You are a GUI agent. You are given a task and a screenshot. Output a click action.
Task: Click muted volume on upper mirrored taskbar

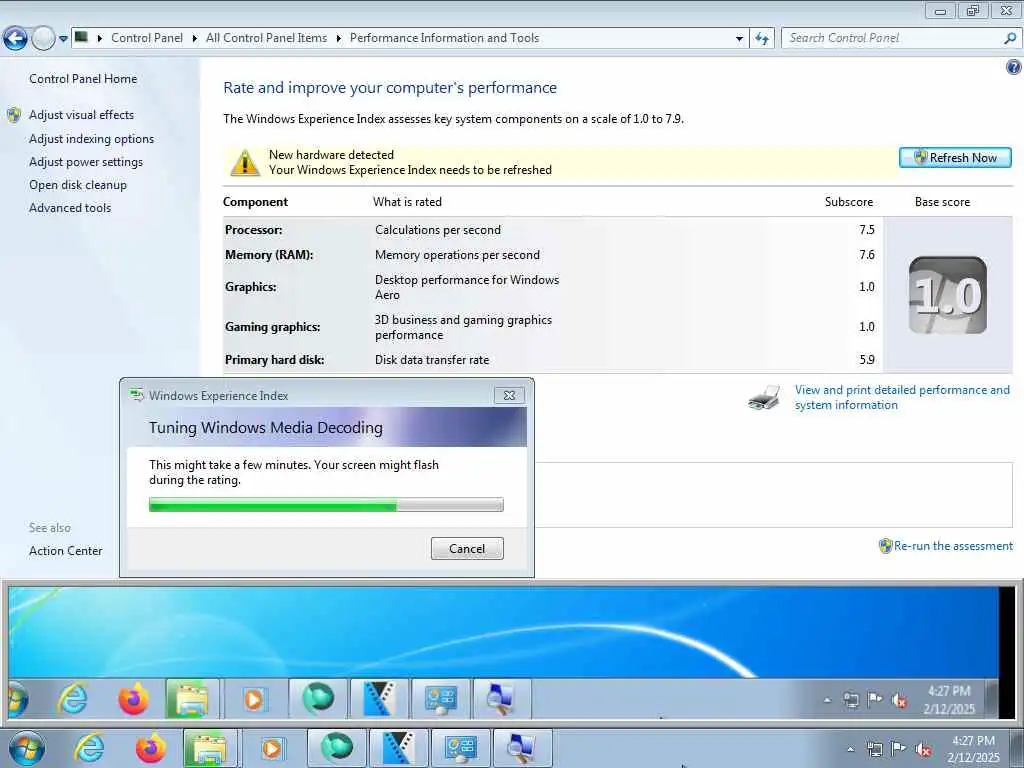pos(899,701)
